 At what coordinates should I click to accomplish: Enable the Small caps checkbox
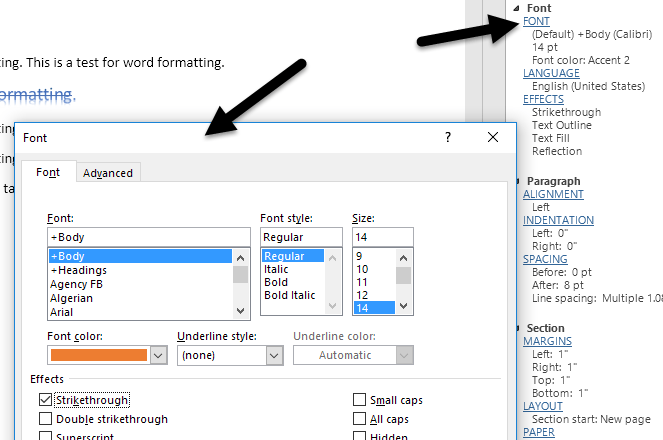pos(359,400)
